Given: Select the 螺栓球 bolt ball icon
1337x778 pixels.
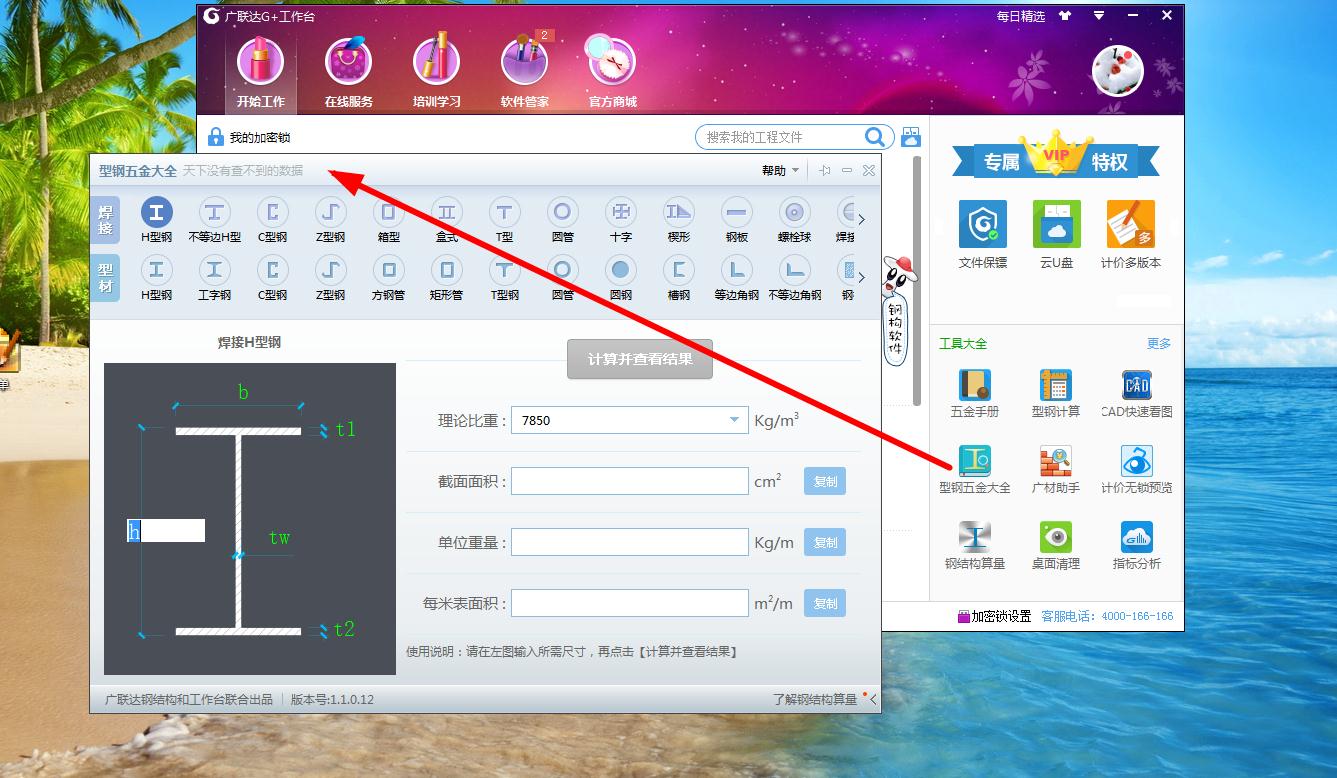Looking at the screenshot, I should tap(794, 220).
